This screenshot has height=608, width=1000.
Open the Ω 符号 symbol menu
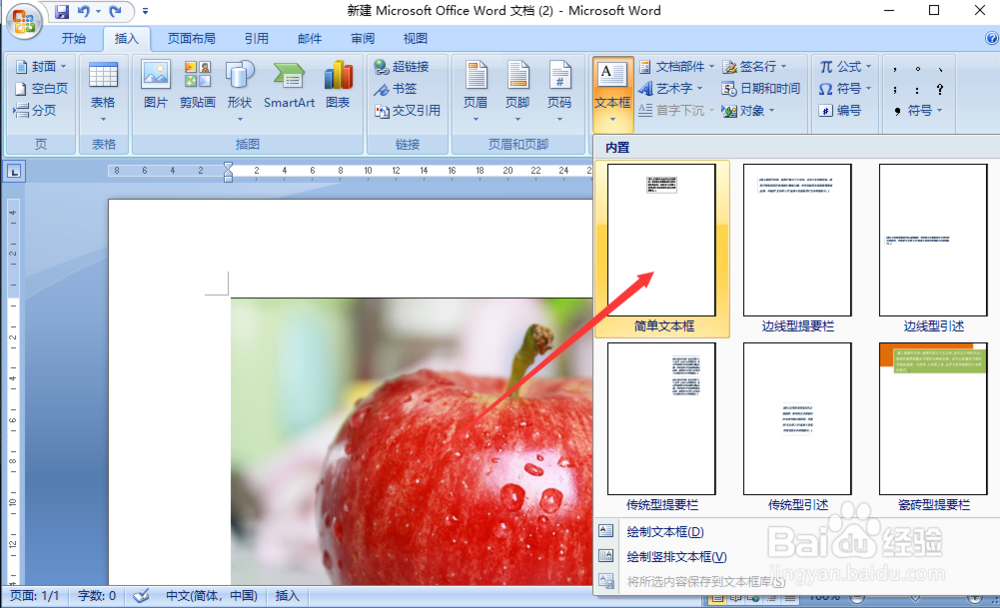(845, 88)
